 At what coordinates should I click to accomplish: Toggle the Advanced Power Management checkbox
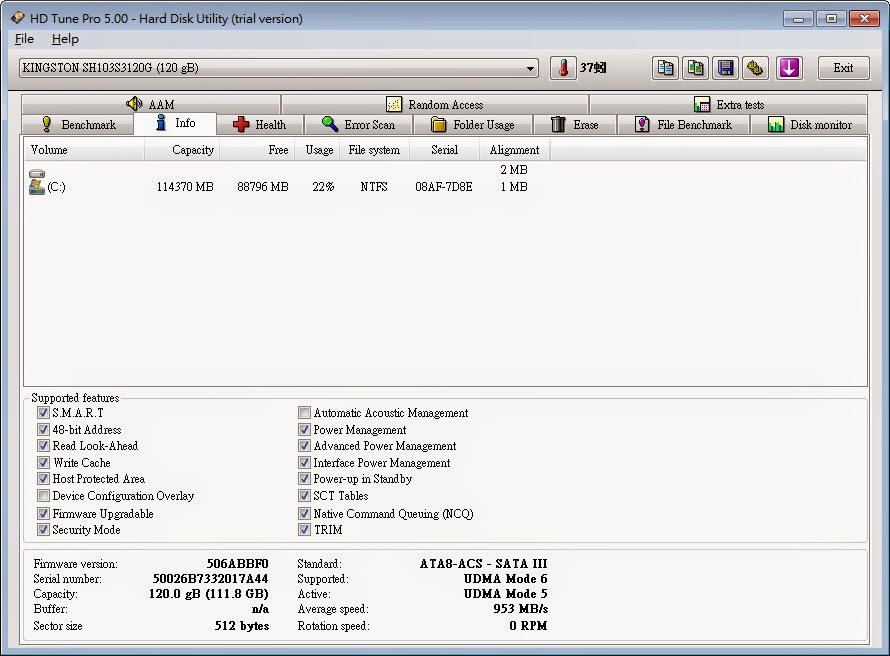tap(304, 445)
